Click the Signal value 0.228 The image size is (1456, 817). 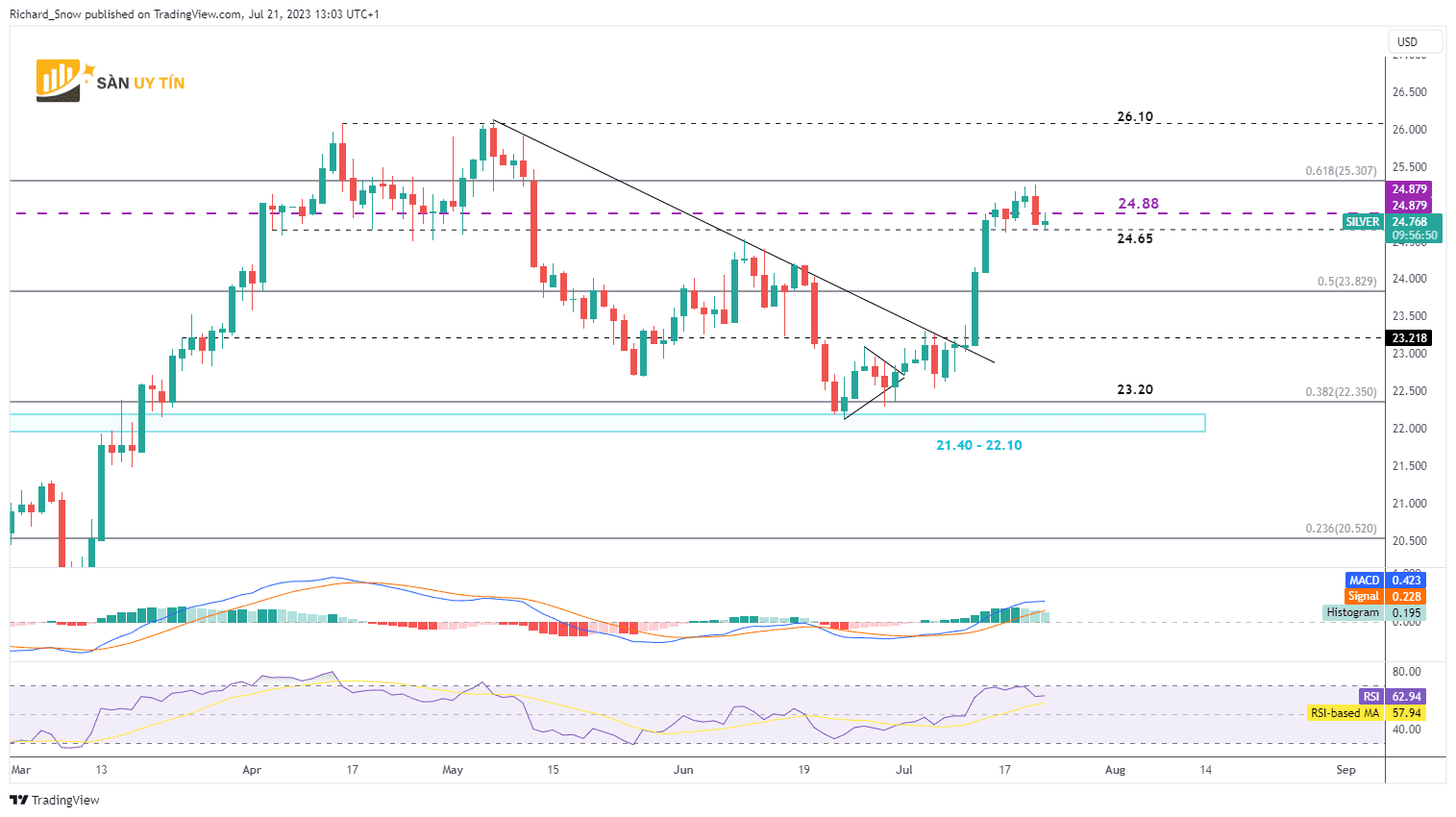point(1406,597)
